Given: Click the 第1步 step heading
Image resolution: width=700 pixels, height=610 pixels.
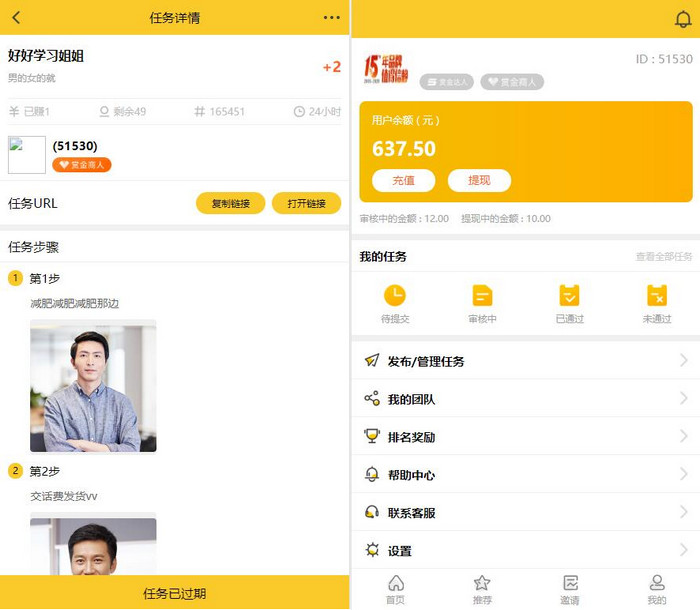Looking at the screenshot, I should (45, 279).
